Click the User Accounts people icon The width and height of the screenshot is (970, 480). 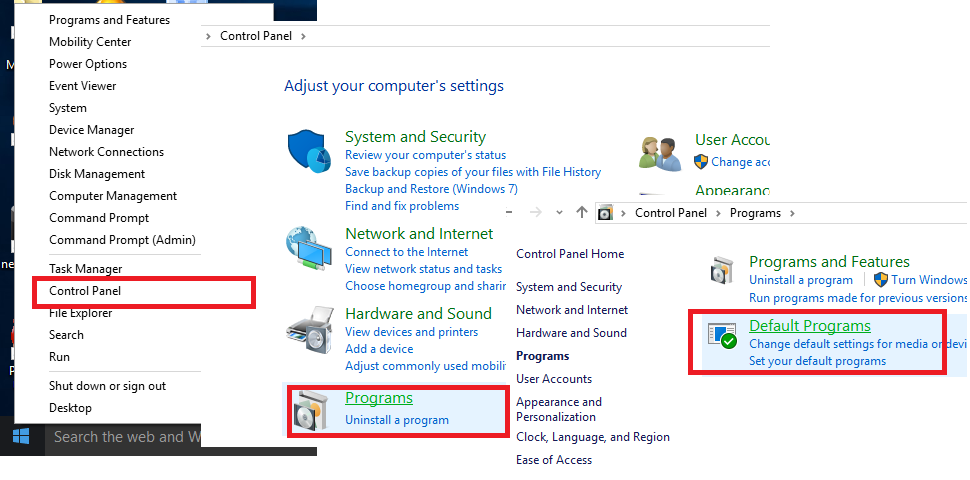(660, 153)
